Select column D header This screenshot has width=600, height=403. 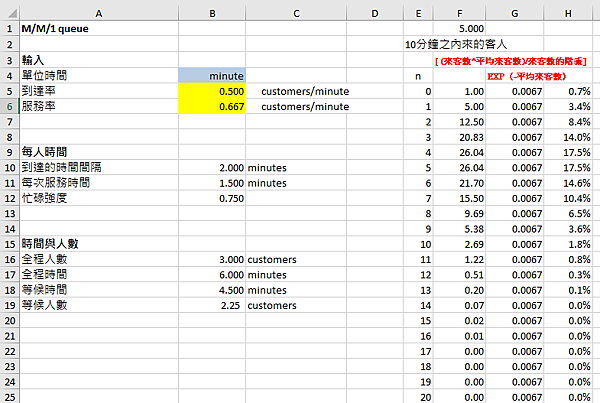tap(375, 13)
